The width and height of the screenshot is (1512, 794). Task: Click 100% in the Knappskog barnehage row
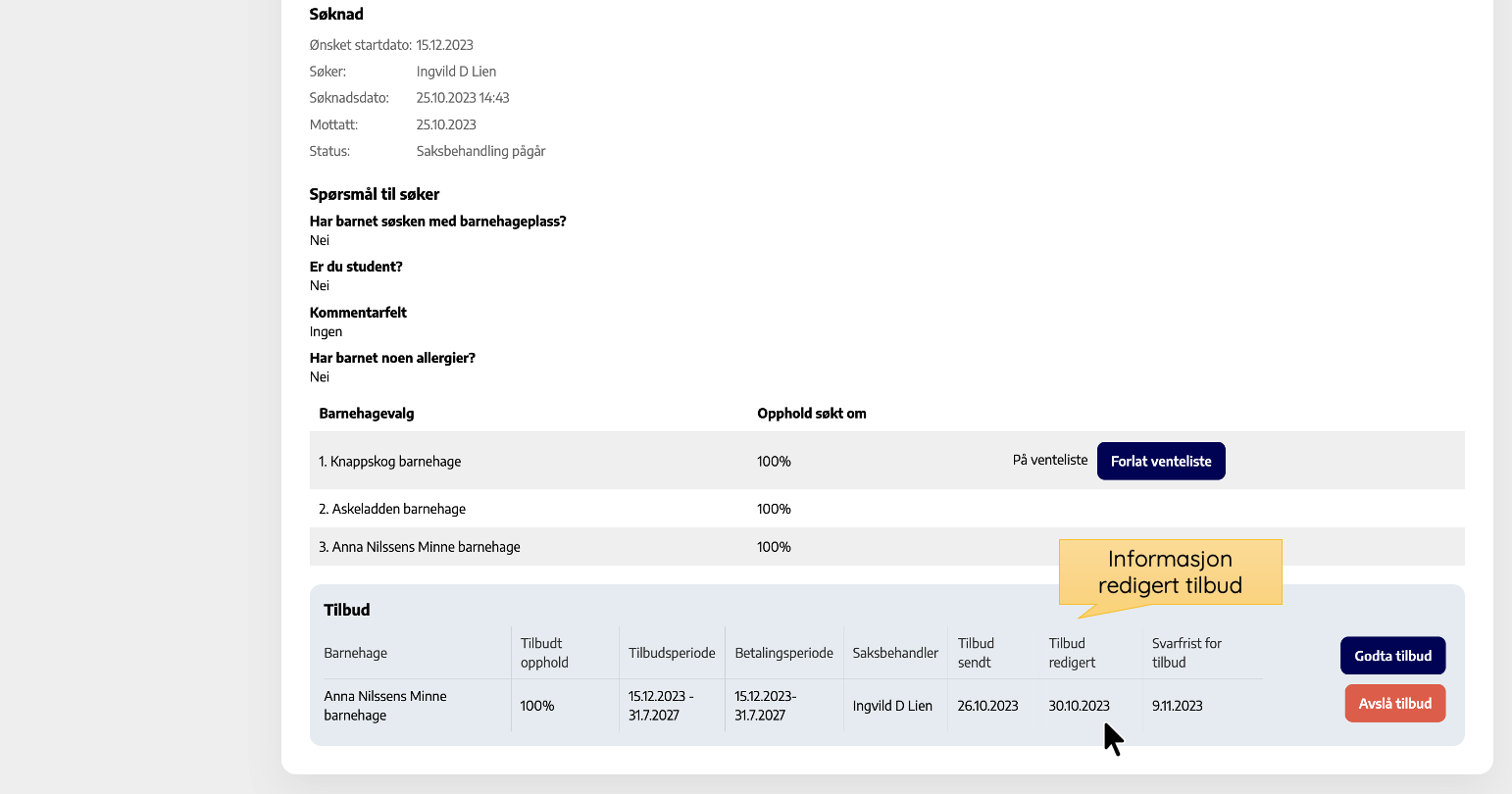(x=774, y=461)
